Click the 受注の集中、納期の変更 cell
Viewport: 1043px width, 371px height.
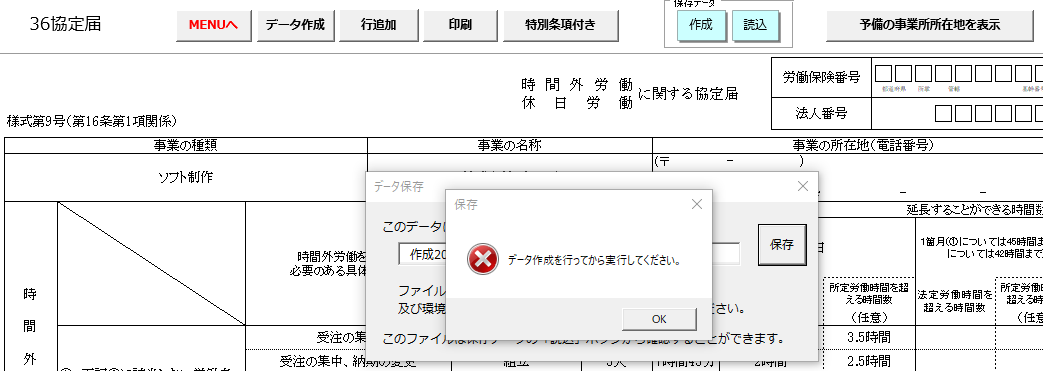(347, 362)
